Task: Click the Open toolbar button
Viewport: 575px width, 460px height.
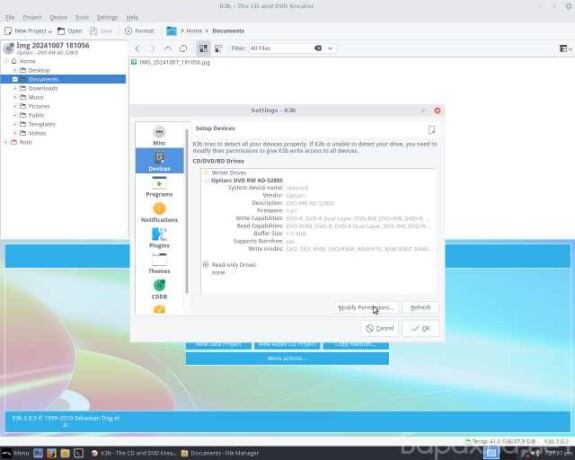Action: [70, 31]
